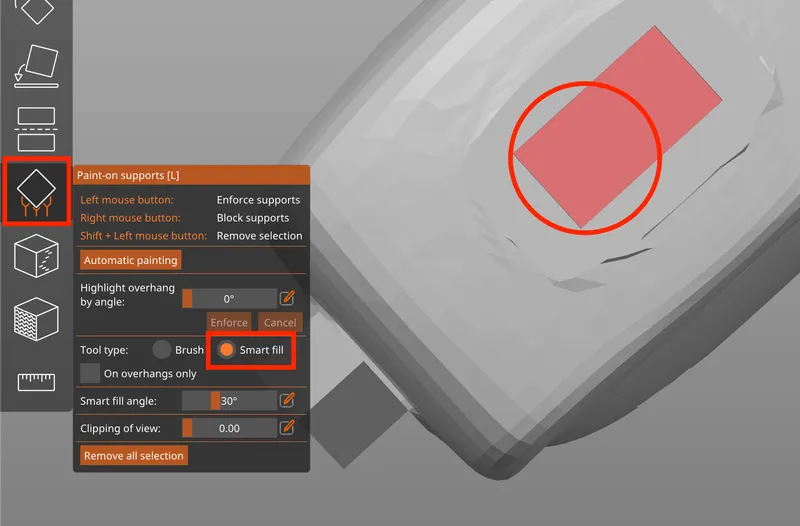Edit the Clipping of view value
This screenshot has height=526, width=800.
coord(287,428)
